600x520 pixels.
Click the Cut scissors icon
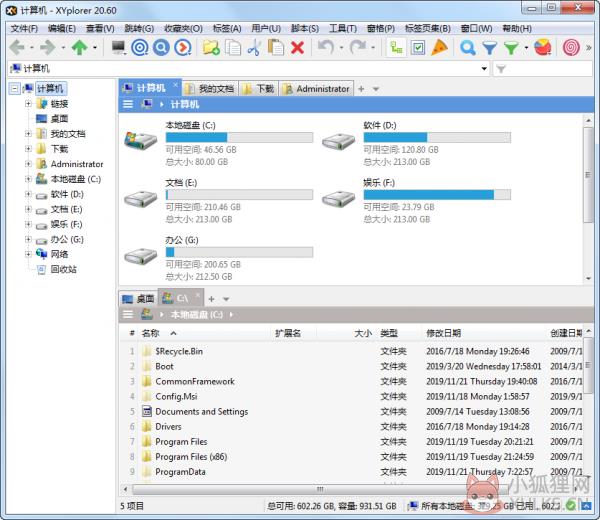254,47
